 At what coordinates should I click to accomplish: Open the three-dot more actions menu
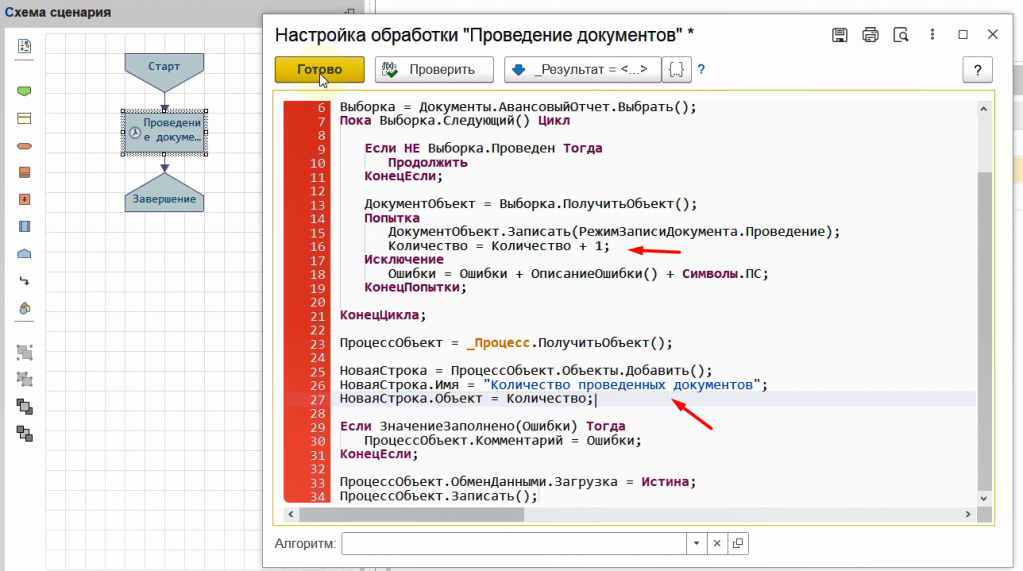932,35
